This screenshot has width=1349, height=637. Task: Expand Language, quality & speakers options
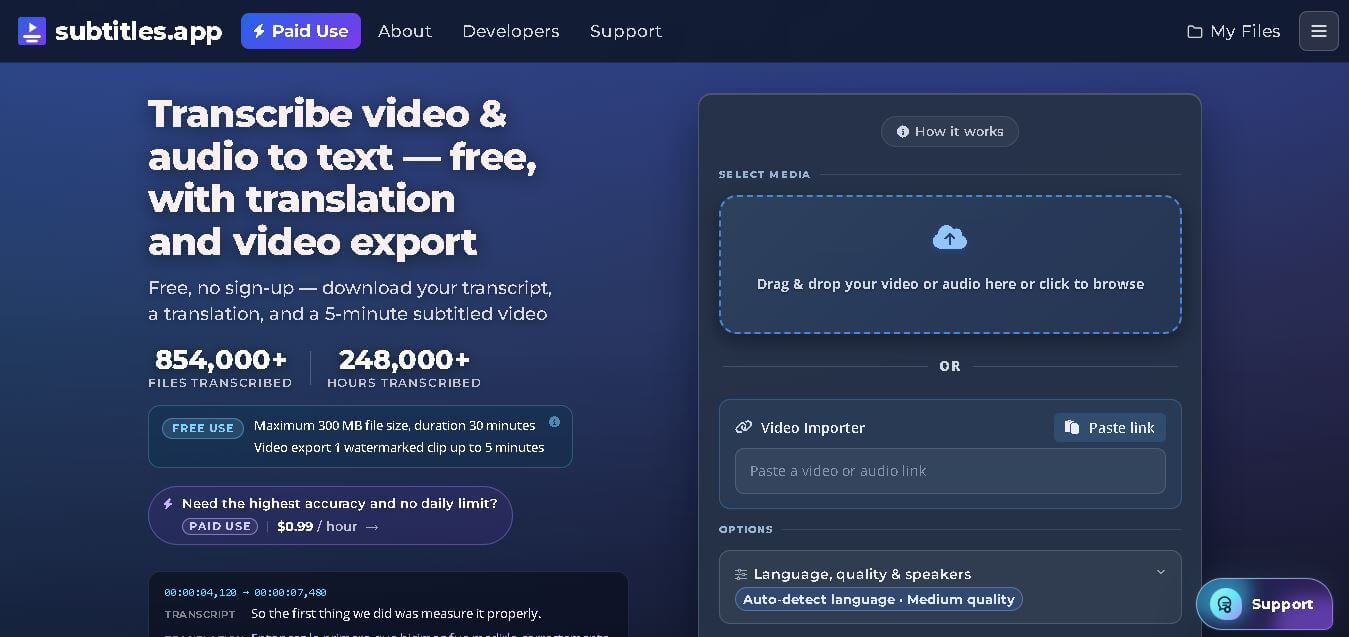click(950, 586)
